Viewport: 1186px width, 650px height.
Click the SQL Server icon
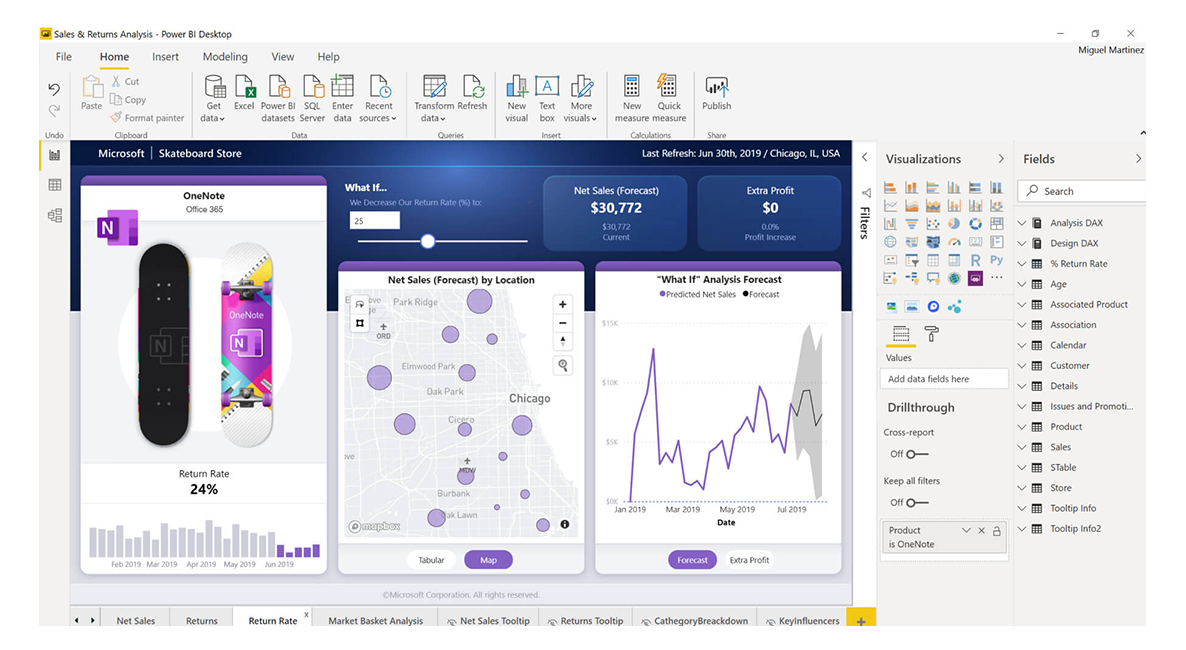[312, 87]
